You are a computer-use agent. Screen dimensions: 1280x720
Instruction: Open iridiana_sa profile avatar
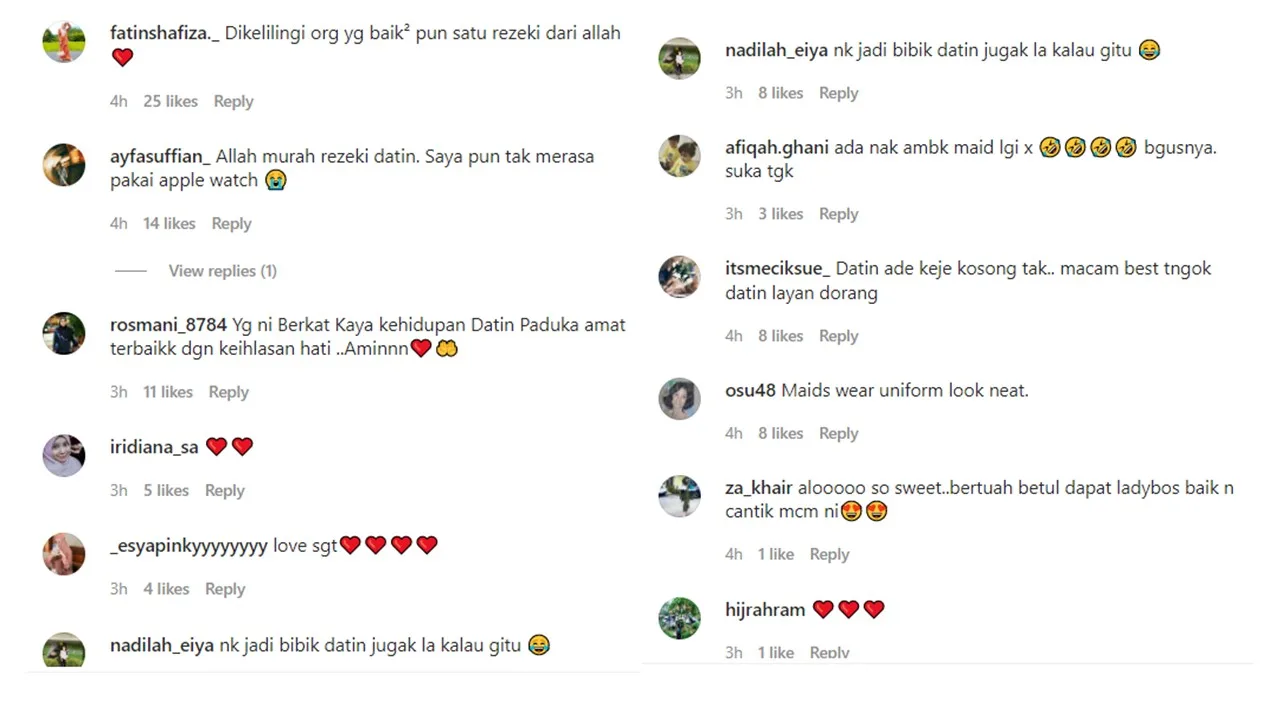(64, 455)
